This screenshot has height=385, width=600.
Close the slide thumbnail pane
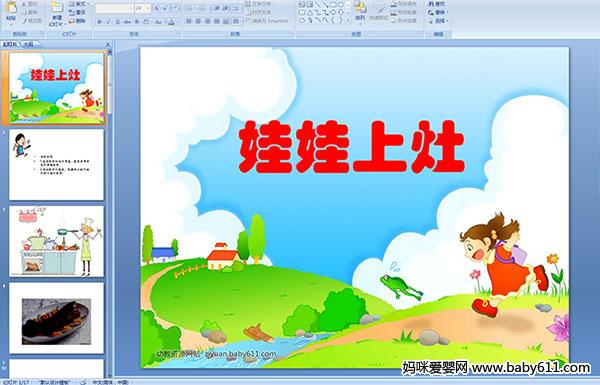[108, 44]
